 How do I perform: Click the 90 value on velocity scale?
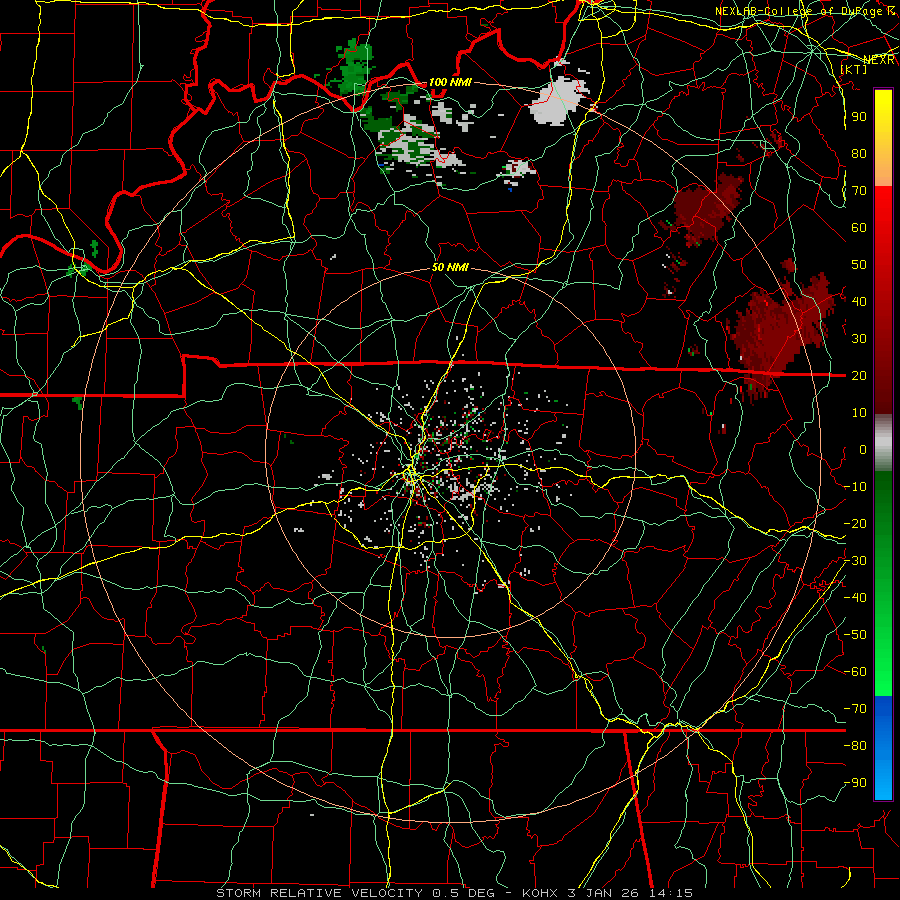tap(859, 117)
